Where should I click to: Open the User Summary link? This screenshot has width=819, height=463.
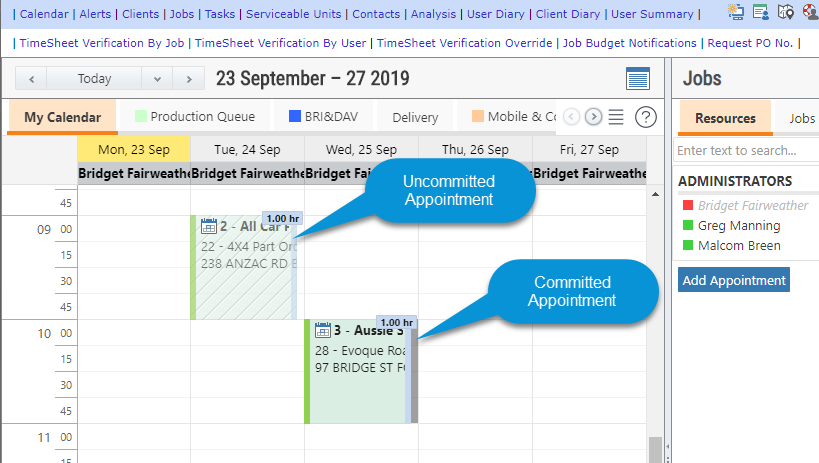tap(652, 14)
